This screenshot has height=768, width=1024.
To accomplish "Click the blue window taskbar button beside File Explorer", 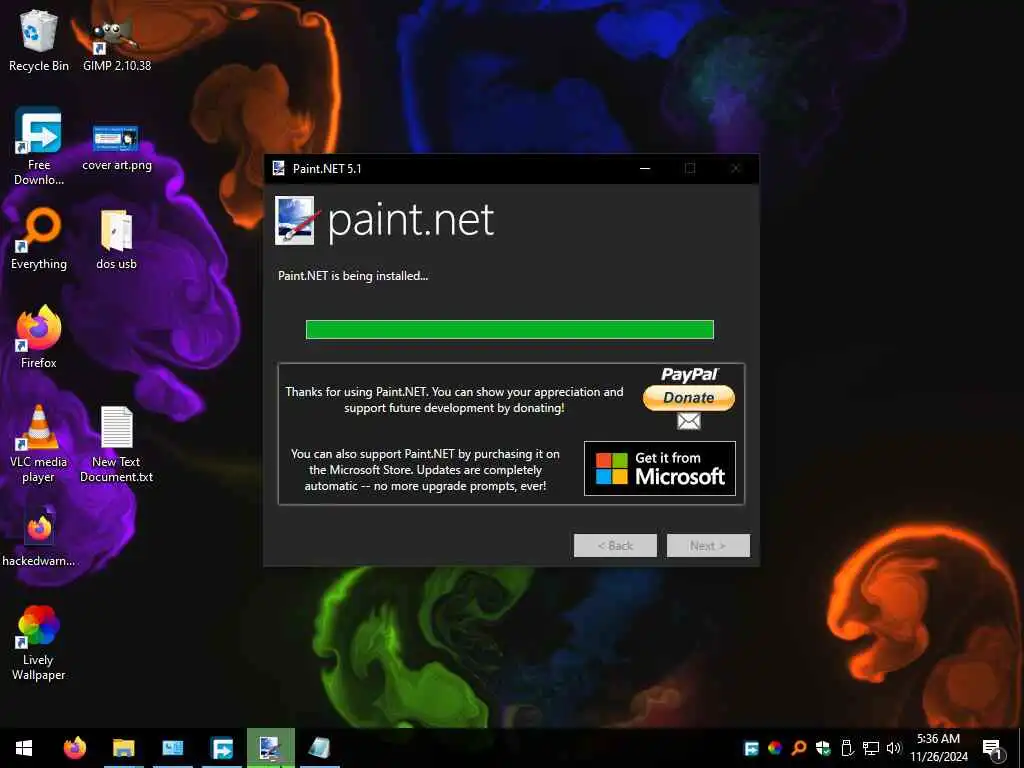I will coord(172,748).
